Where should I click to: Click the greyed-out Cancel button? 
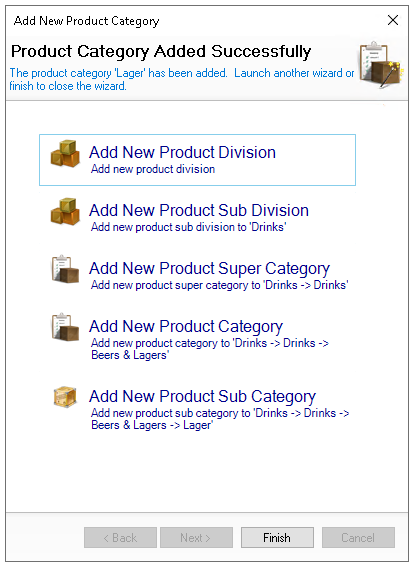(x=358, y=538)
